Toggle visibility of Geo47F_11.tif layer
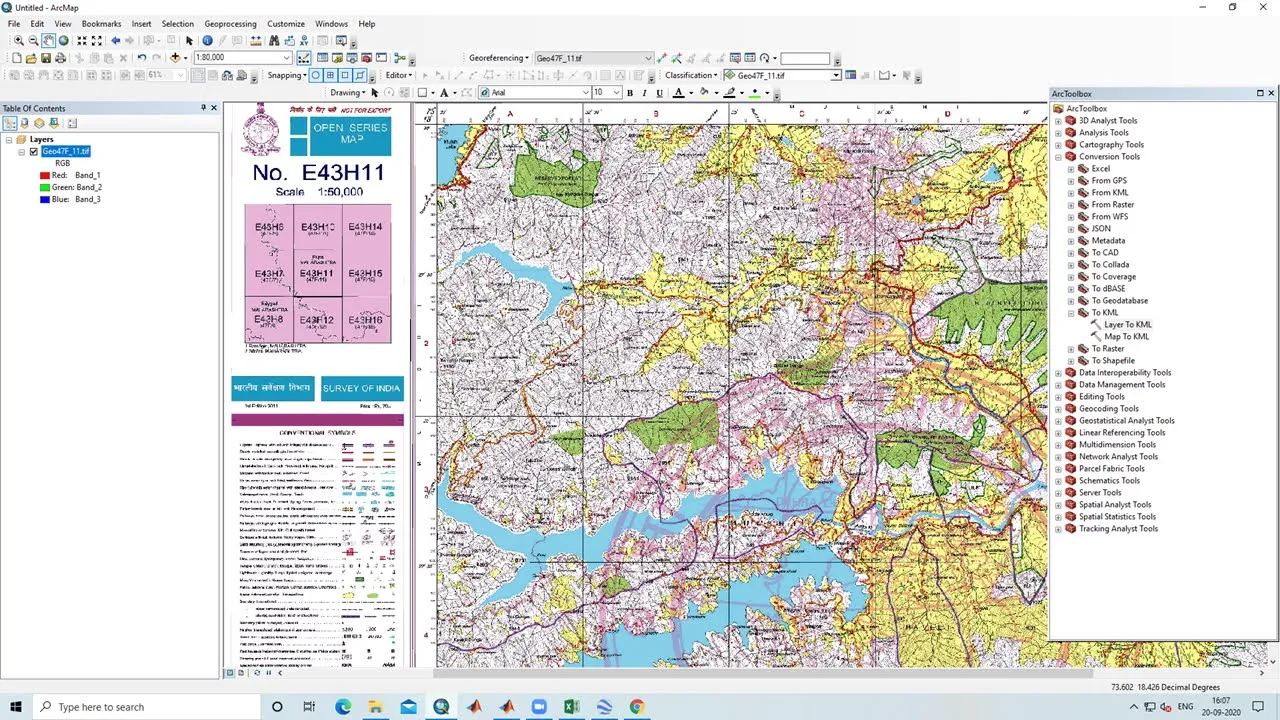1280x720 pixels. (34, 152)
